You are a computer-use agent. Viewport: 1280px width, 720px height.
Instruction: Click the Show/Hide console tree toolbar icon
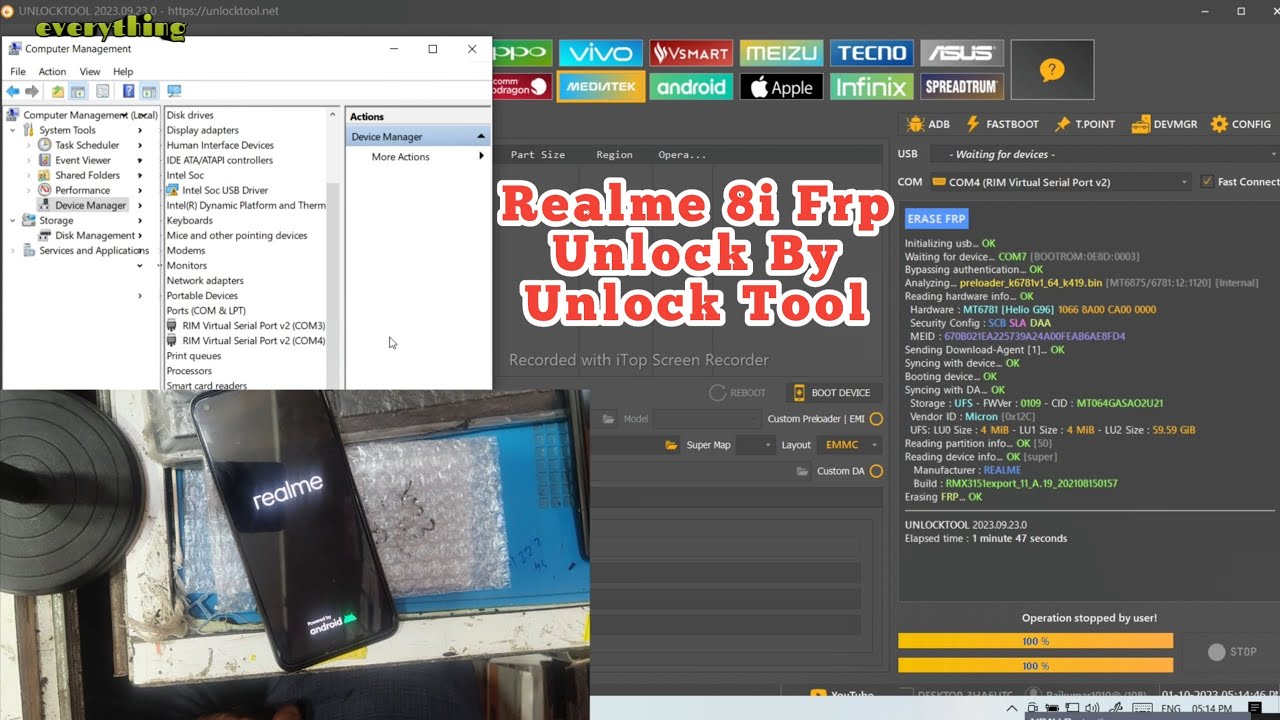click(x=78, y=91)
